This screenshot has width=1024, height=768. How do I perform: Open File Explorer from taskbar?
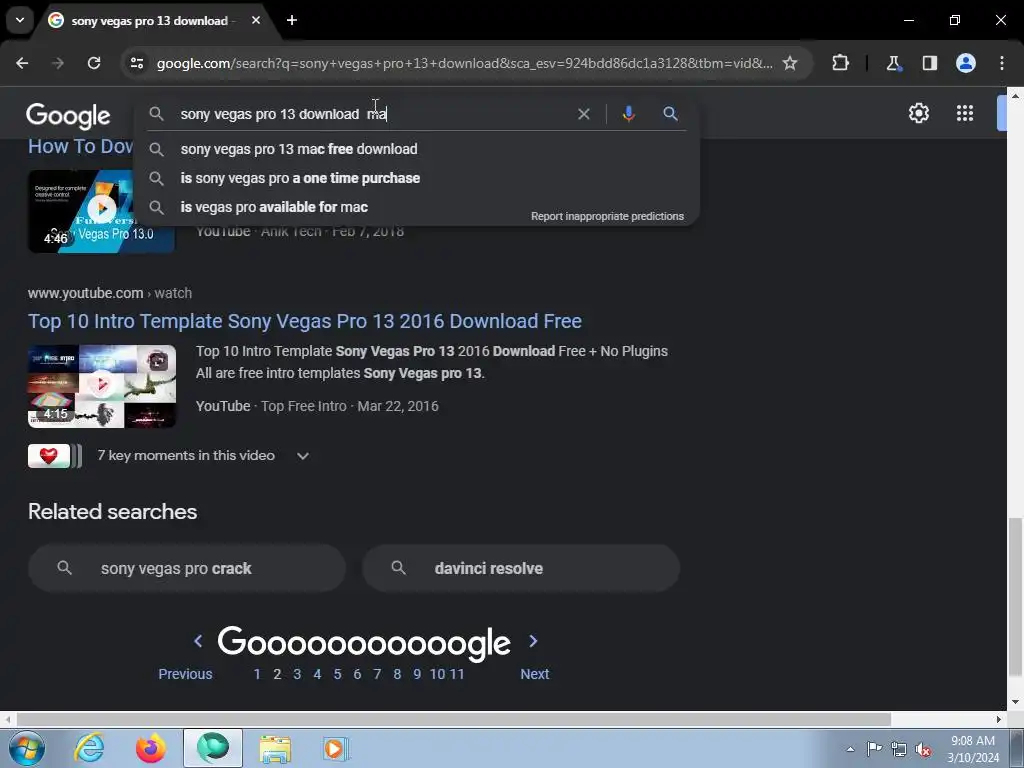[275, 748]
